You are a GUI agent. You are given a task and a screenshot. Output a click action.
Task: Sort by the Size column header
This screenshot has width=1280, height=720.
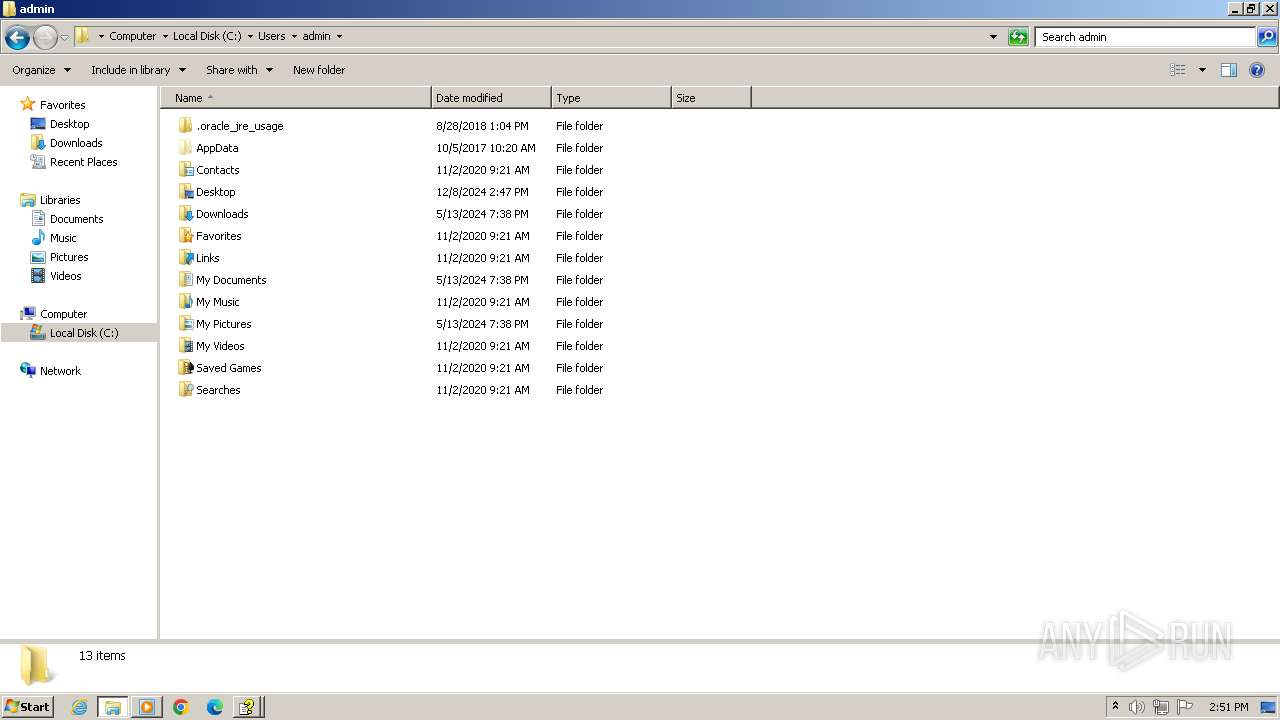pyautogui.click(x=711, y=98)
